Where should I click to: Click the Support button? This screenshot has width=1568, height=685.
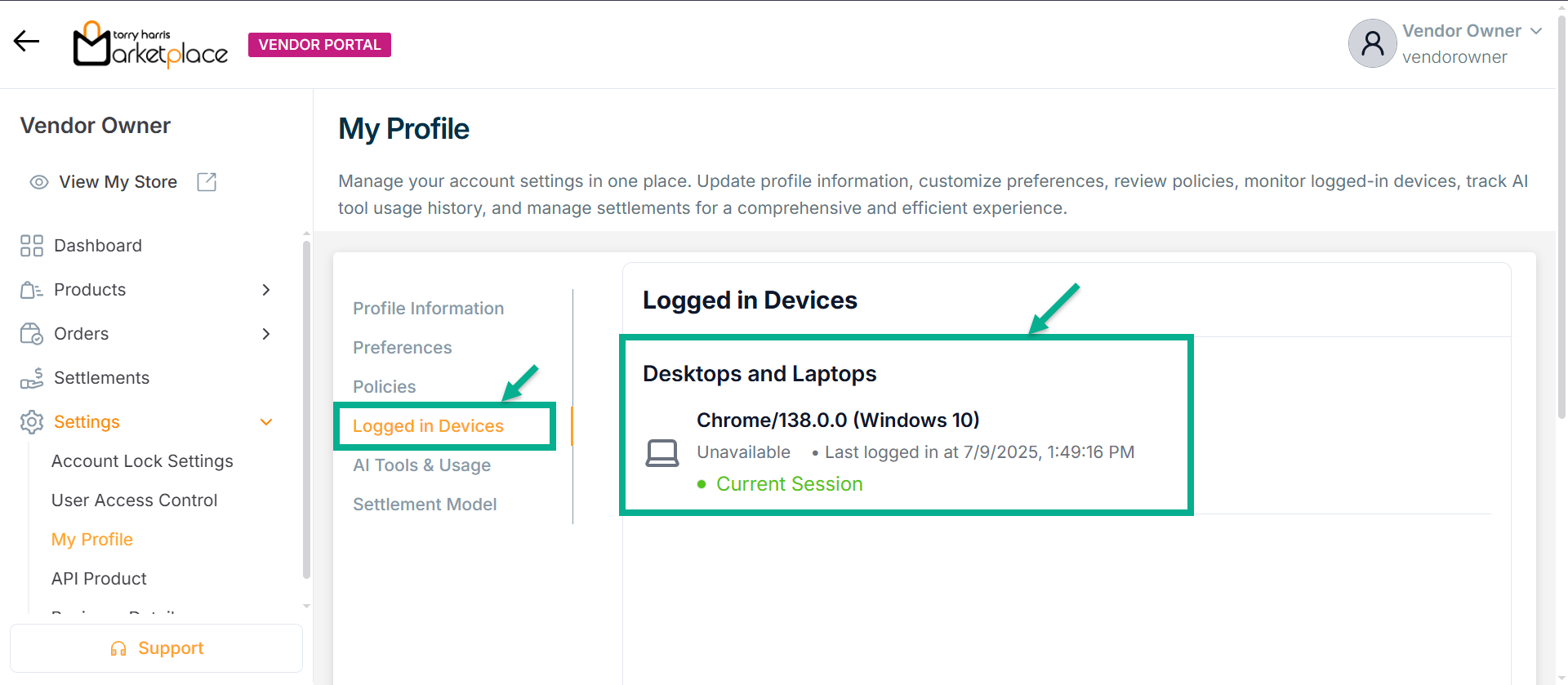[x=156, y=648]
